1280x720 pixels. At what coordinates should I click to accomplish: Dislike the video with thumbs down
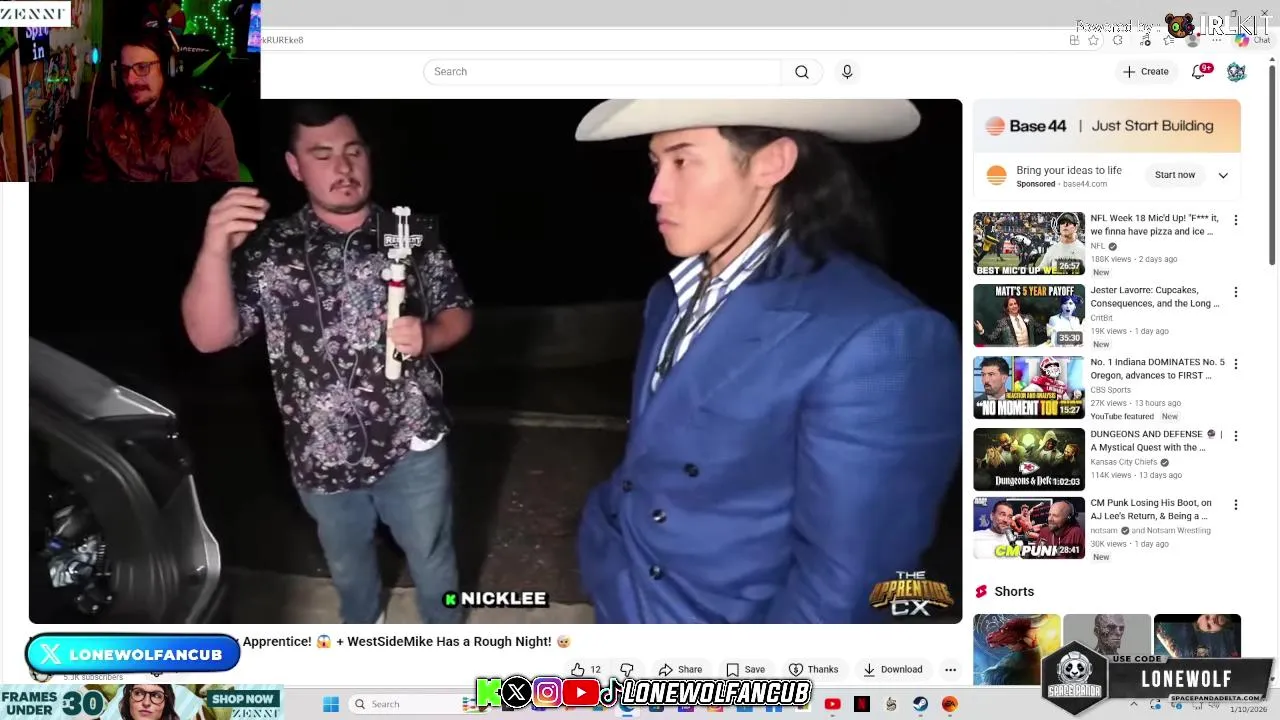point(627,669)
